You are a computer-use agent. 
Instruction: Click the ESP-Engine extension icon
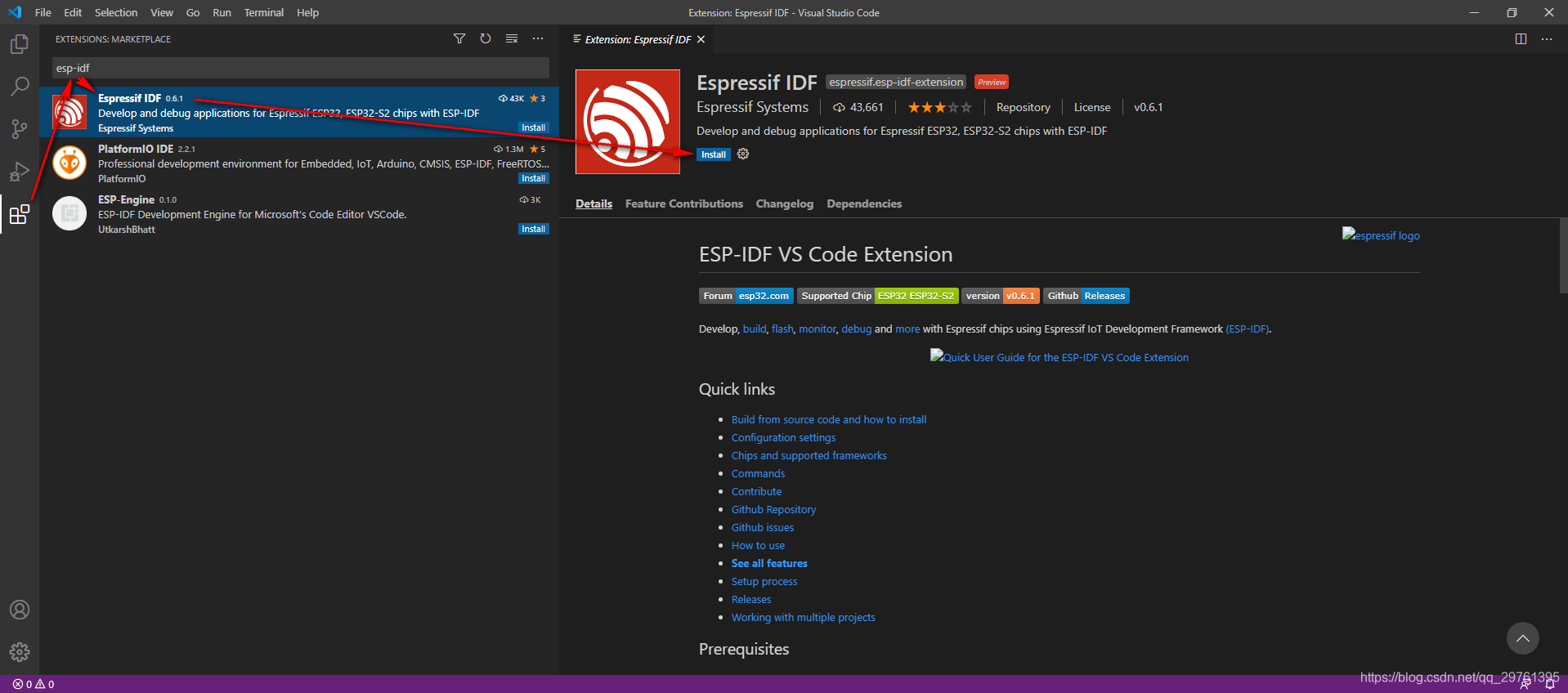[69, 213]
